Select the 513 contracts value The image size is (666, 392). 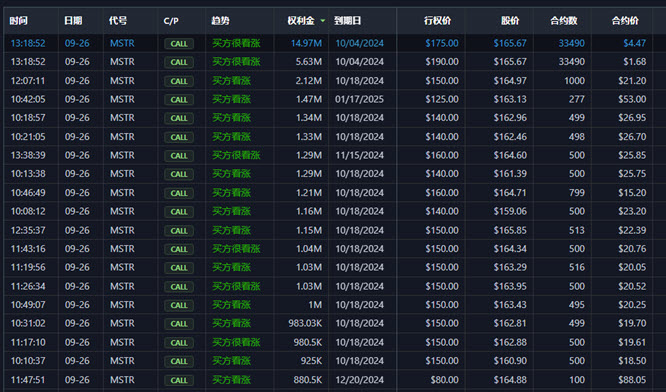click(577, 230)
